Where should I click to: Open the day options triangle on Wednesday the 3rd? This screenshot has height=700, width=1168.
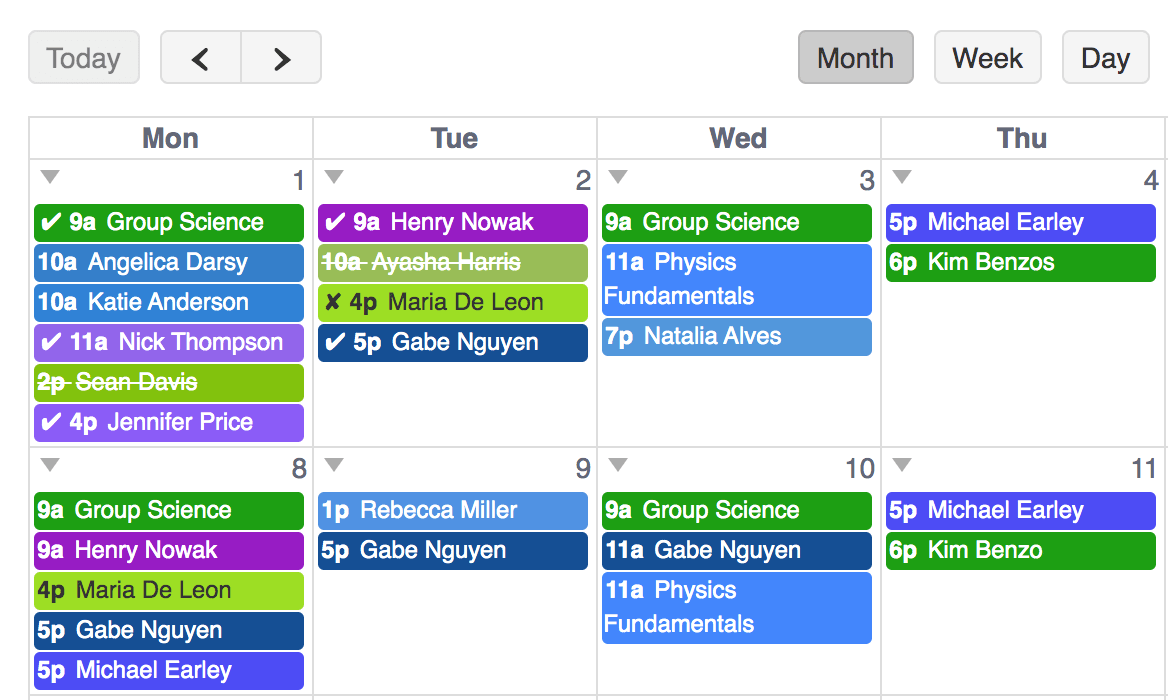(616, 175)
